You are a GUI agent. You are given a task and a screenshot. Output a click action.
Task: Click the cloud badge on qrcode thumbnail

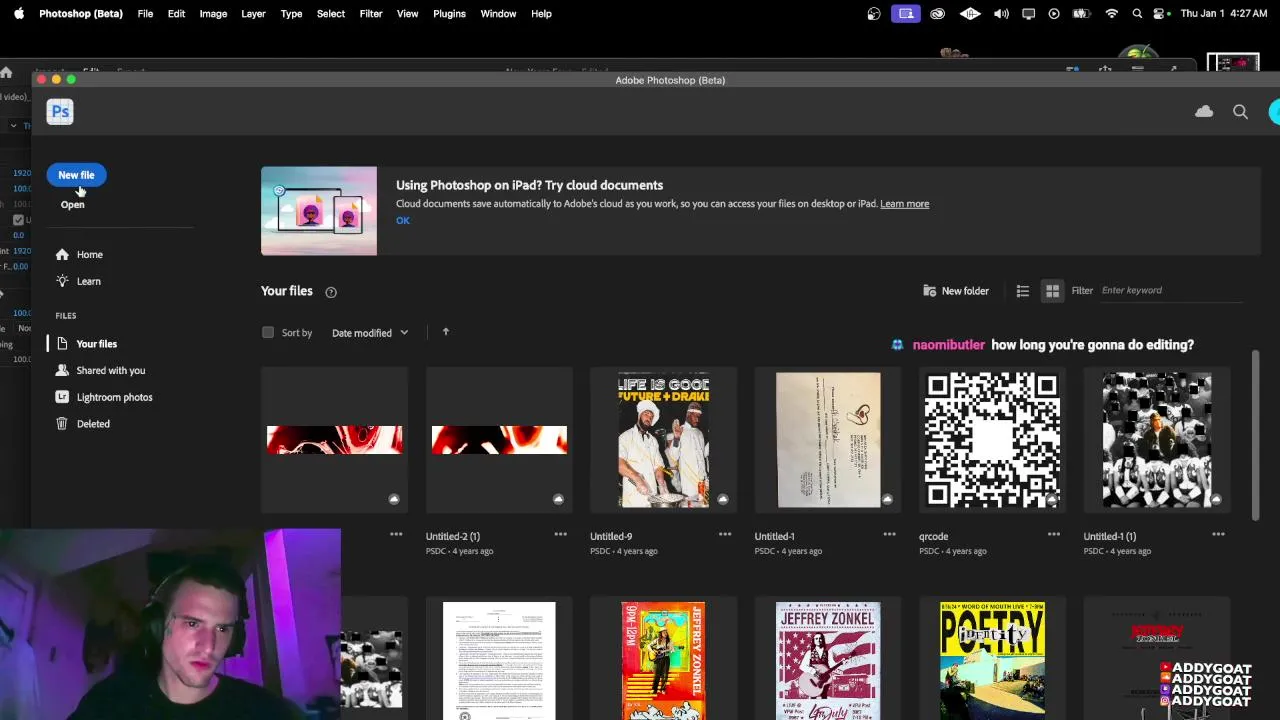[1051, 499]
